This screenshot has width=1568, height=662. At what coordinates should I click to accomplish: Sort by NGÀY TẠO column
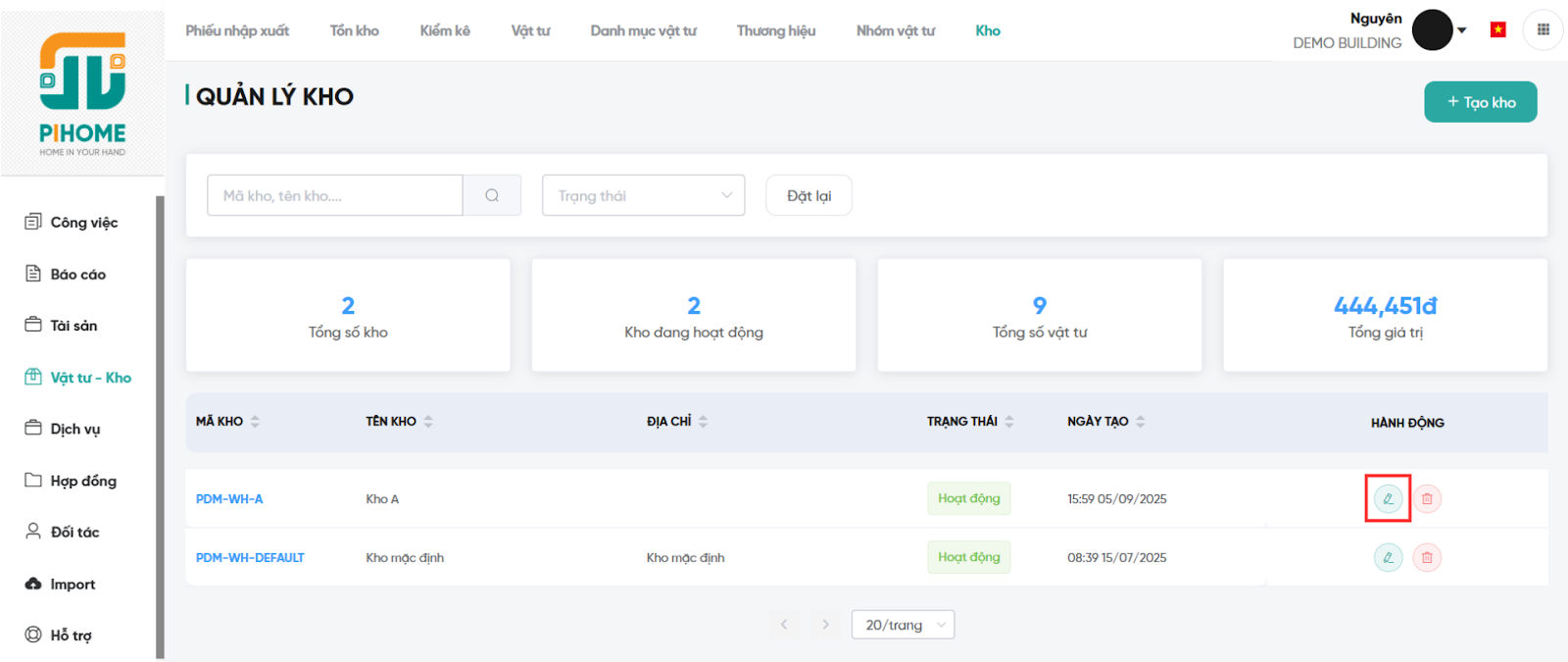coord(1141,421)
